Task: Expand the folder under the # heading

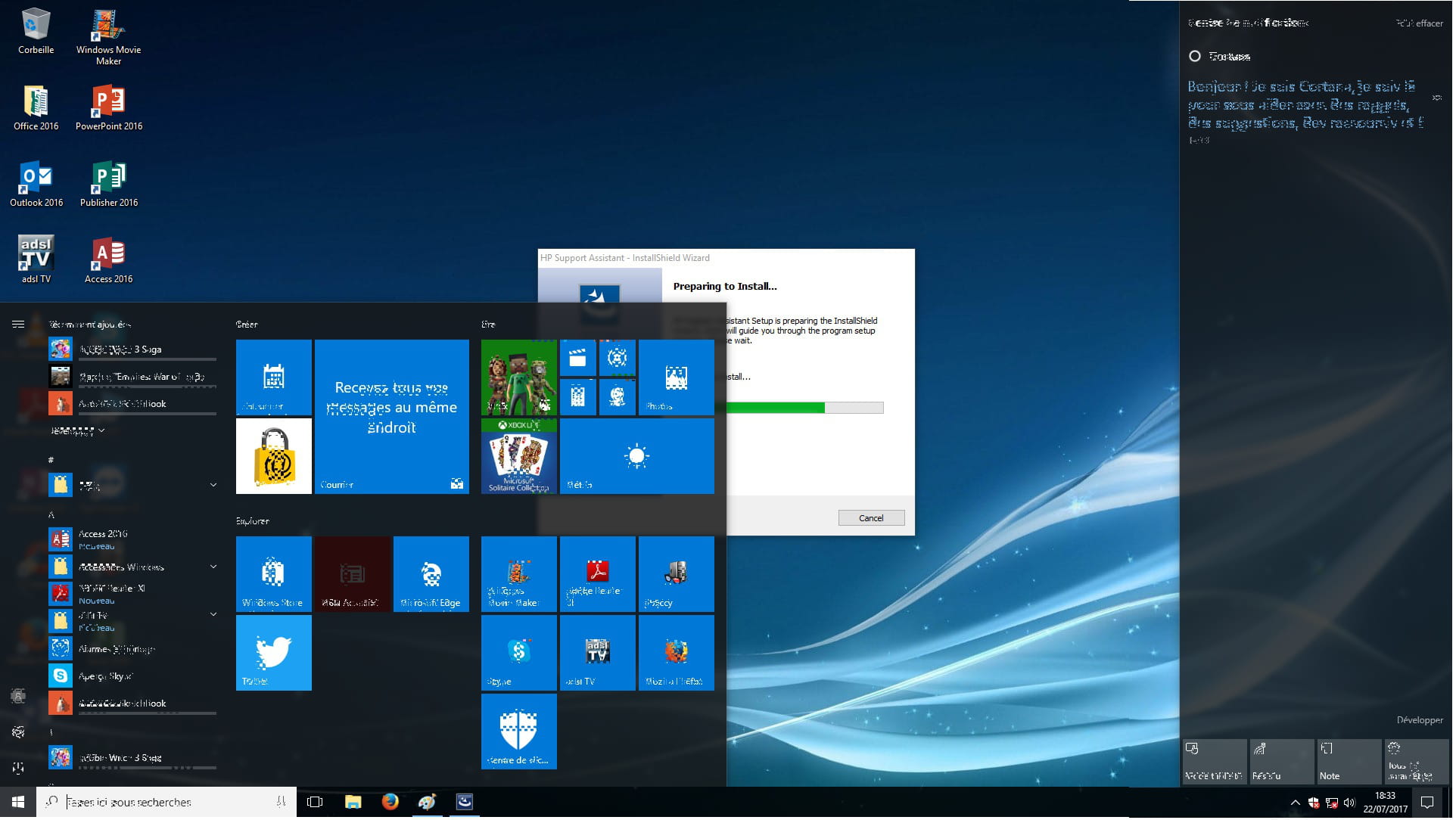Action: 213,486
